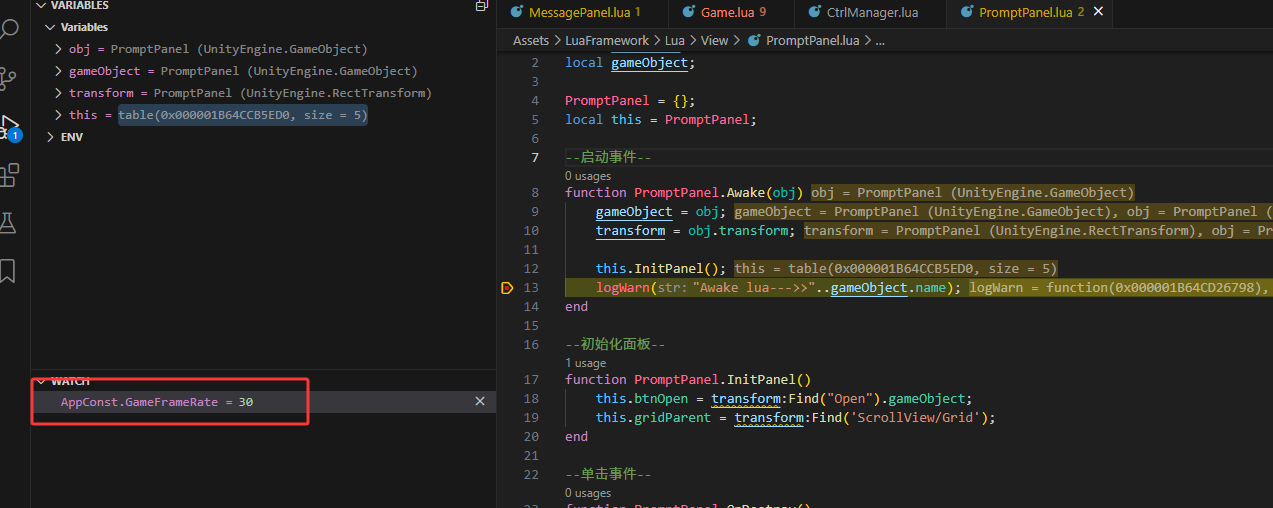Click the breadcrumb ellipsis symbol

pyautogui.click(x=880, y=41)
